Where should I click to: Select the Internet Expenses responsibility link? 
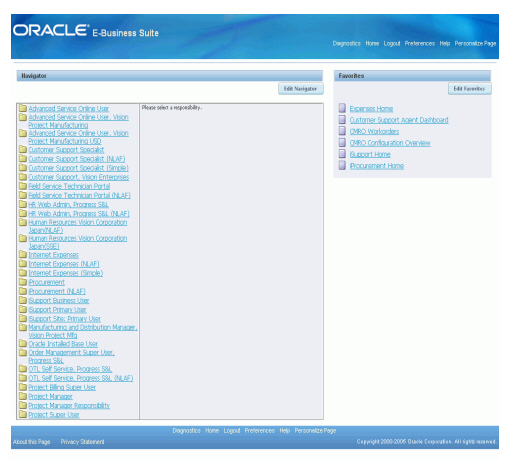[53, 255]
